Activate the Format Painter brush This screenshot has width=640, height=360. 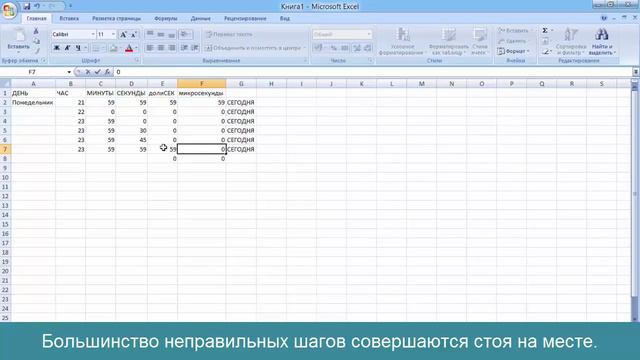coord(36,51)
